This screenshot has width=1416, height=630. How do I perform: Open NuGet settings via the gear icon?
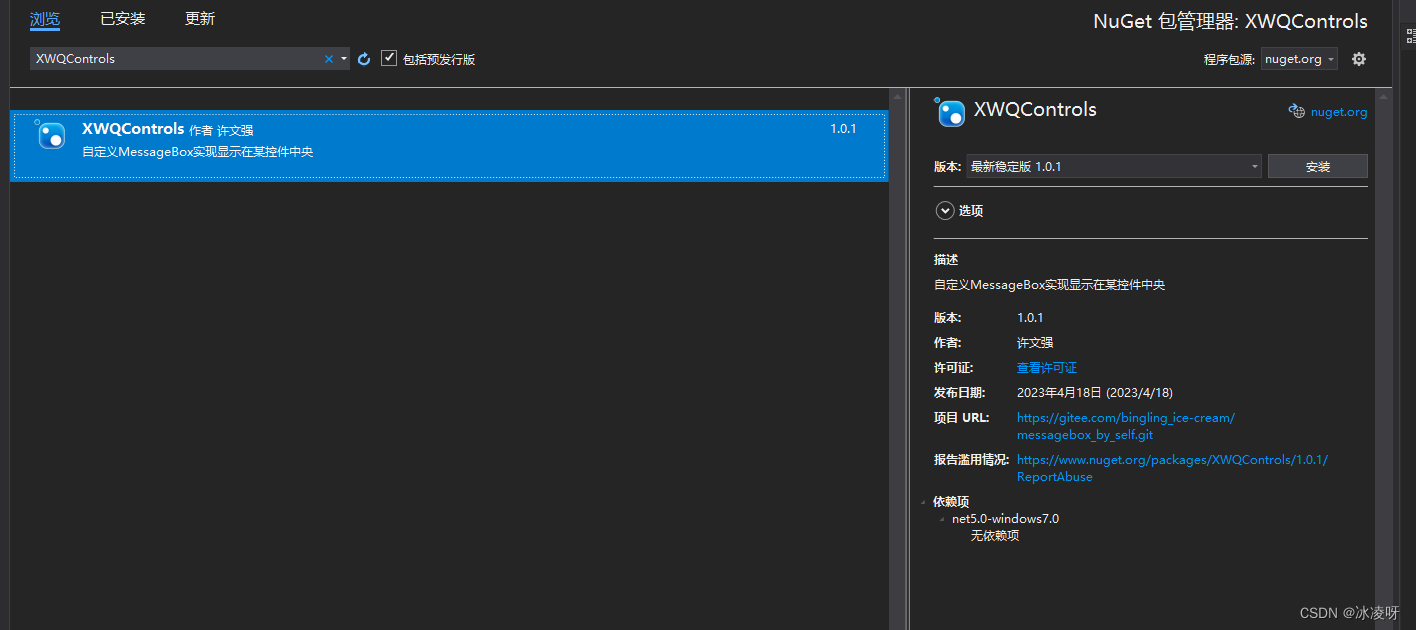coord(1358,58)
